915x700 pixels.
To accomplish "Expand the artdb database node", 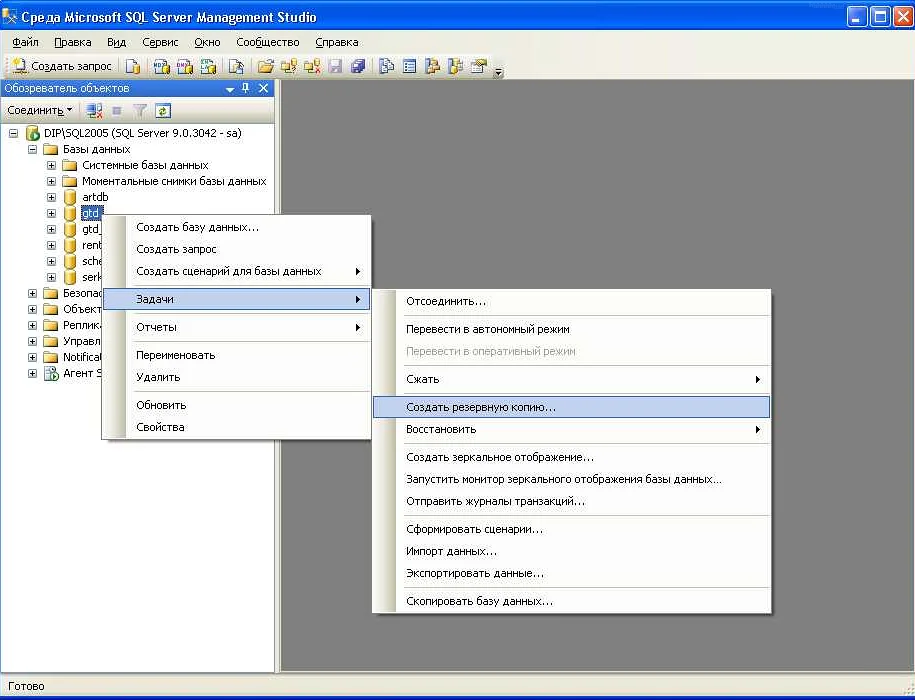I will pos(51,197).
